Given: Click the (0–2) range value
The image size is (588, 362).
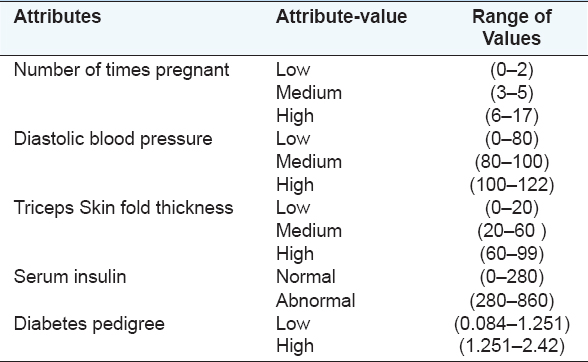Looking at the screenshot, I should coord(512,70).
